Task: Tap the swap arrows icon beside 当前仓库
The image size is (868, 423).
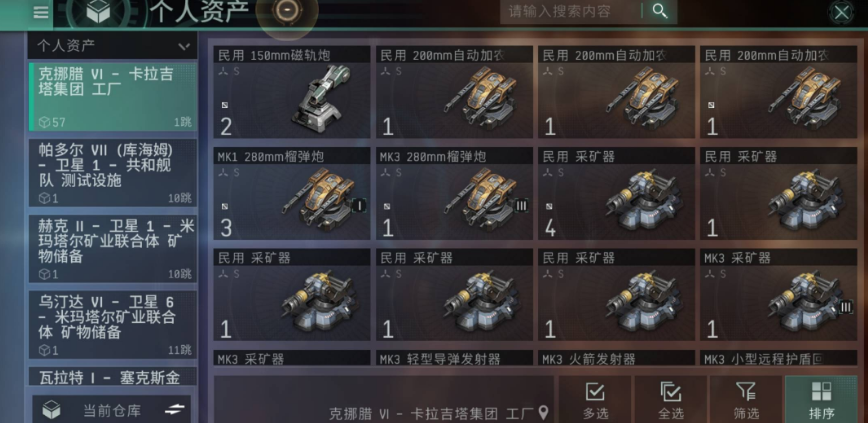Action: pyautogui.click(x=175, y=409)
